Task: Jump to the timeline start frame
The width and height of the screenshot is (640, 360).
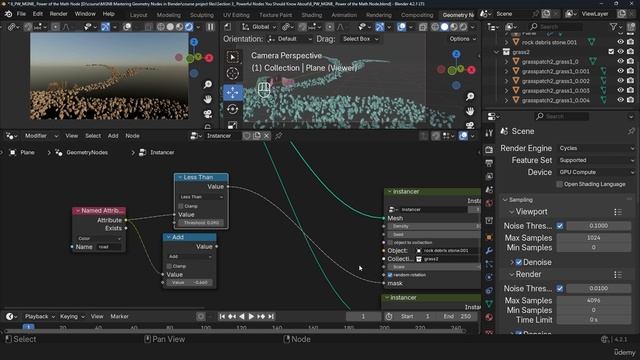Action: click(222, 316)
